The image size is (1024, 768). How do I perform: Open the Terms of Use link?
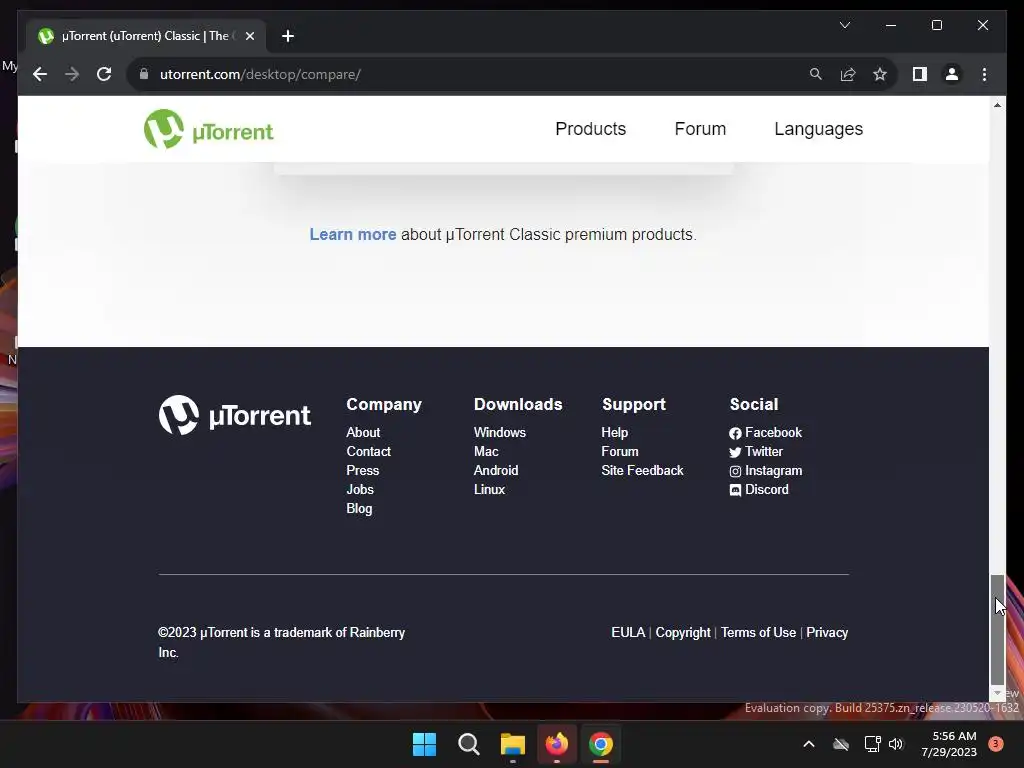(758, 632)
